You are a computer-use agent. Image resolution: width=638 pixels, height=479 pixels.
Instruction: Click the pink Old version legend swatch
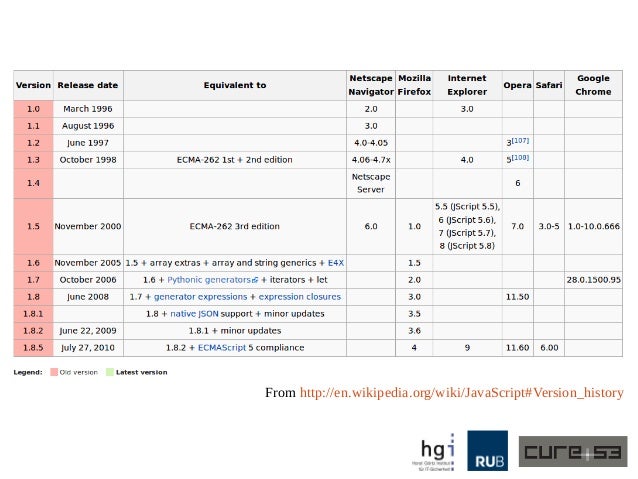click(54, 372)
